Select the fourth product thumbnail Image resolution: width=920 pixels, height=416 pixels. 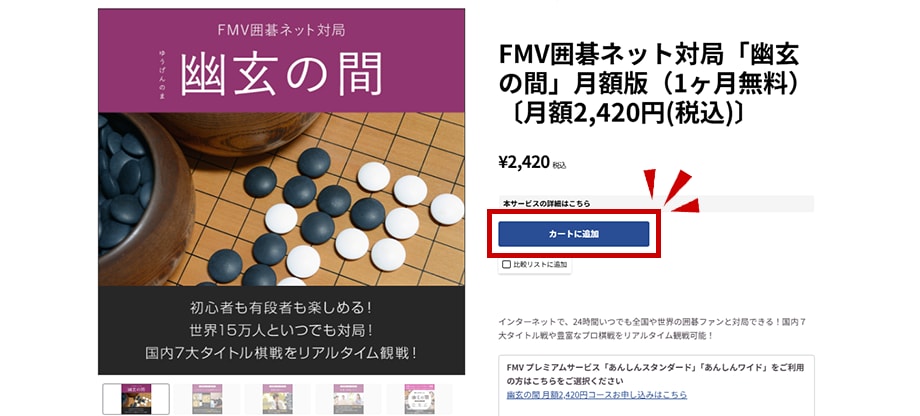click(349, 399)
